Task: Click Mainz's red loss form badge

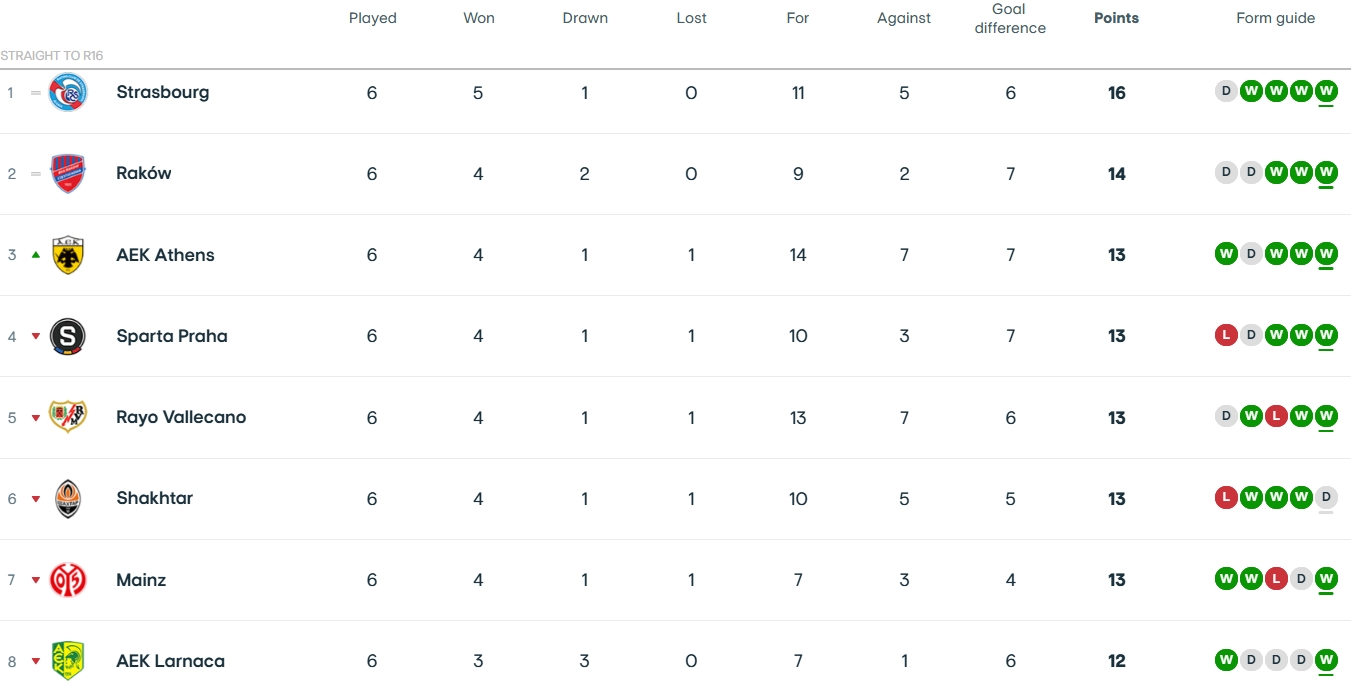Action: (x=1276, y=578)
